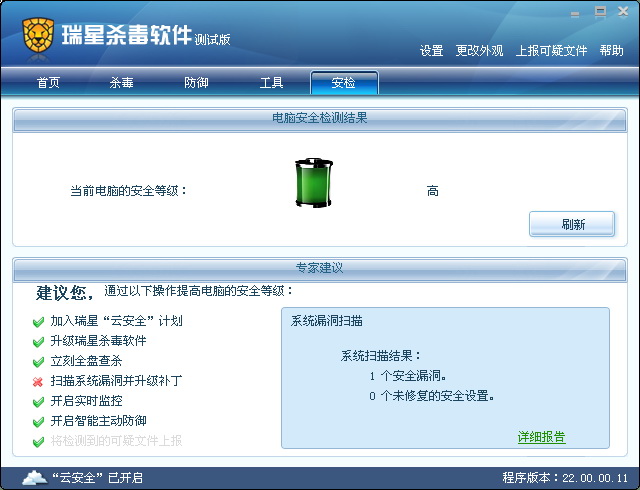Click 更改外观 to change the skin

[x=479, y=51]
